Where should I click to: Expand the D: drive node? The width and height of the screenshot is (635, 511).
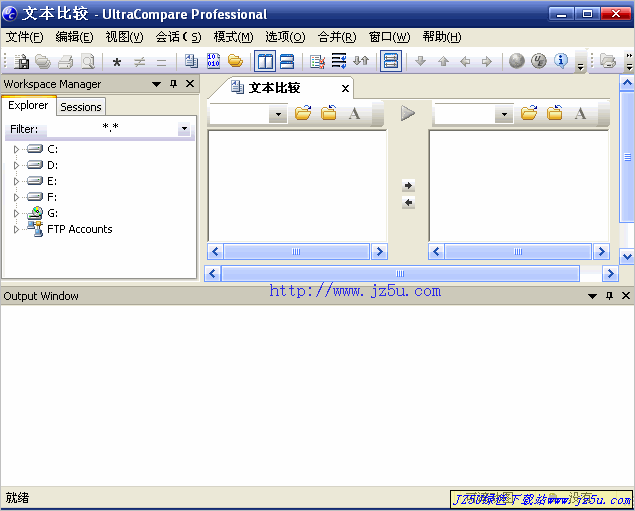point(16,165)
